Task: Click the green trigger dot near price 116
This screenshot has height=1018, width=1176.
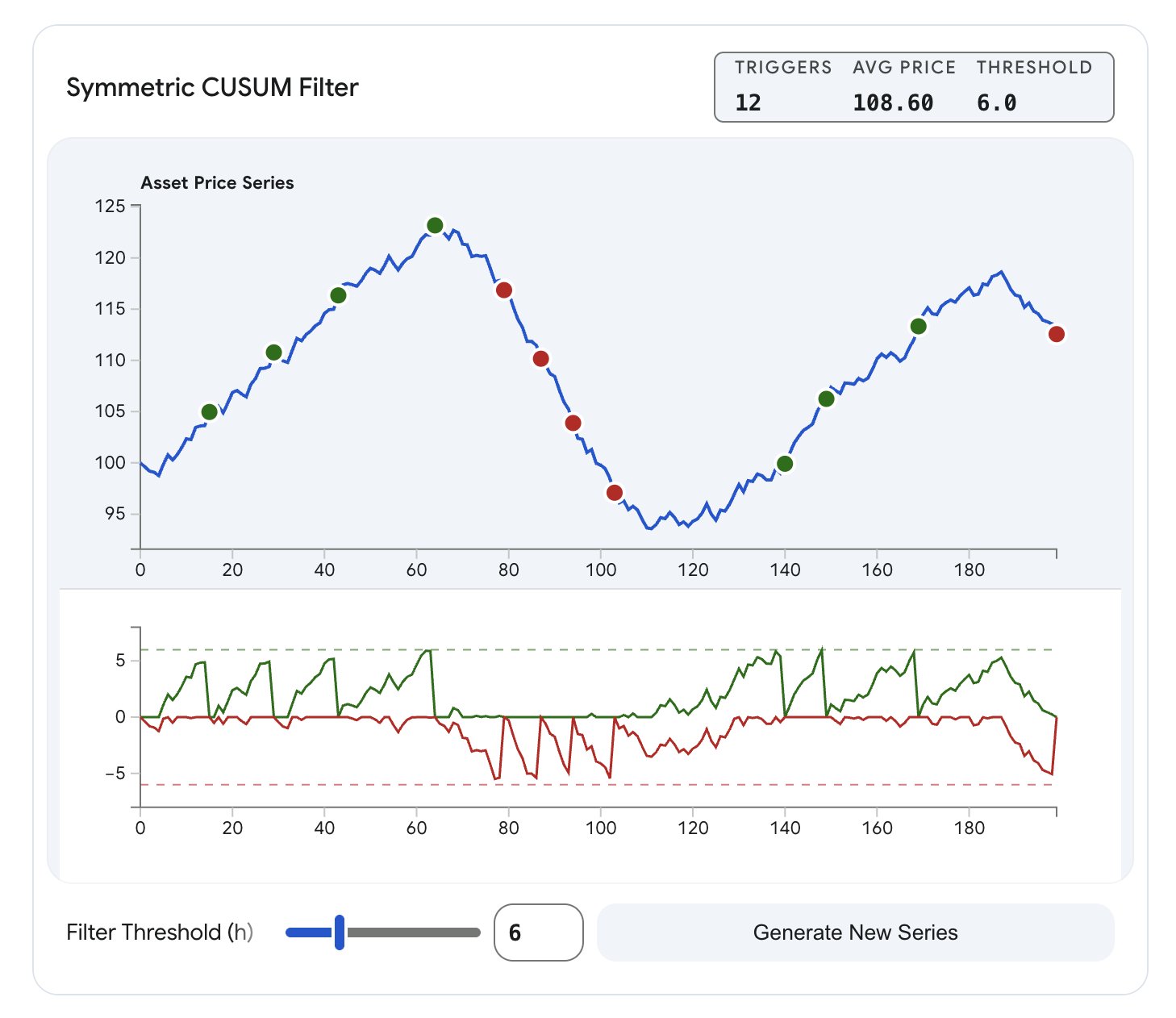Action: coord(339,296)
